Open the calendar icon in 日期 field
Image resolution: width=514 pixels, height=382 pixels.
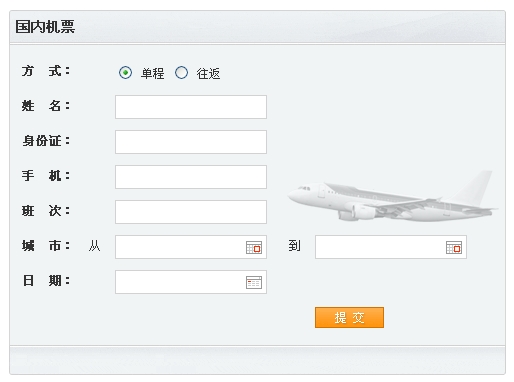[x=254, y=282]
